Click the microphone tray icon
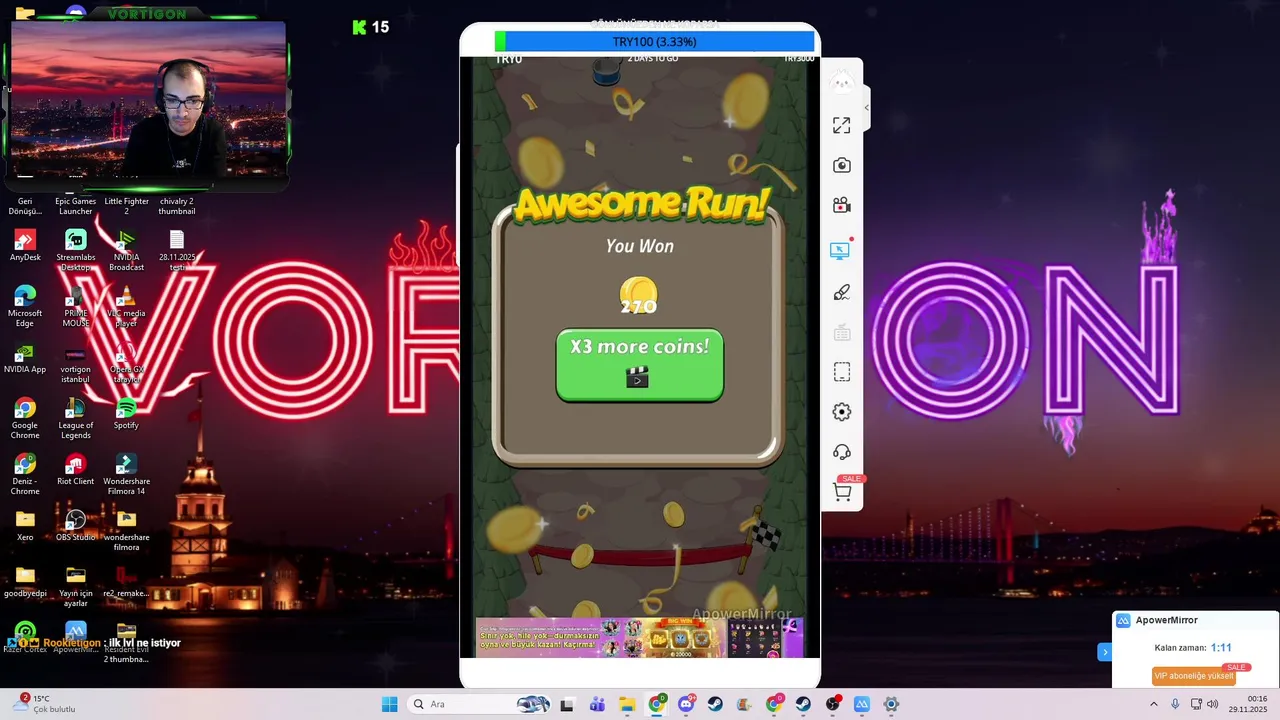This screenshot has width=1280, height=720. click(x=1175, y=704)
